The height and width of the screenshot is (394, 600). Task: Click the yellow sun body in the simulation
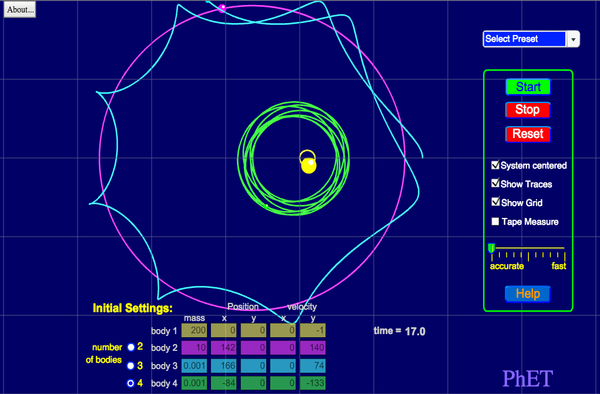click(x=308, y=166)
